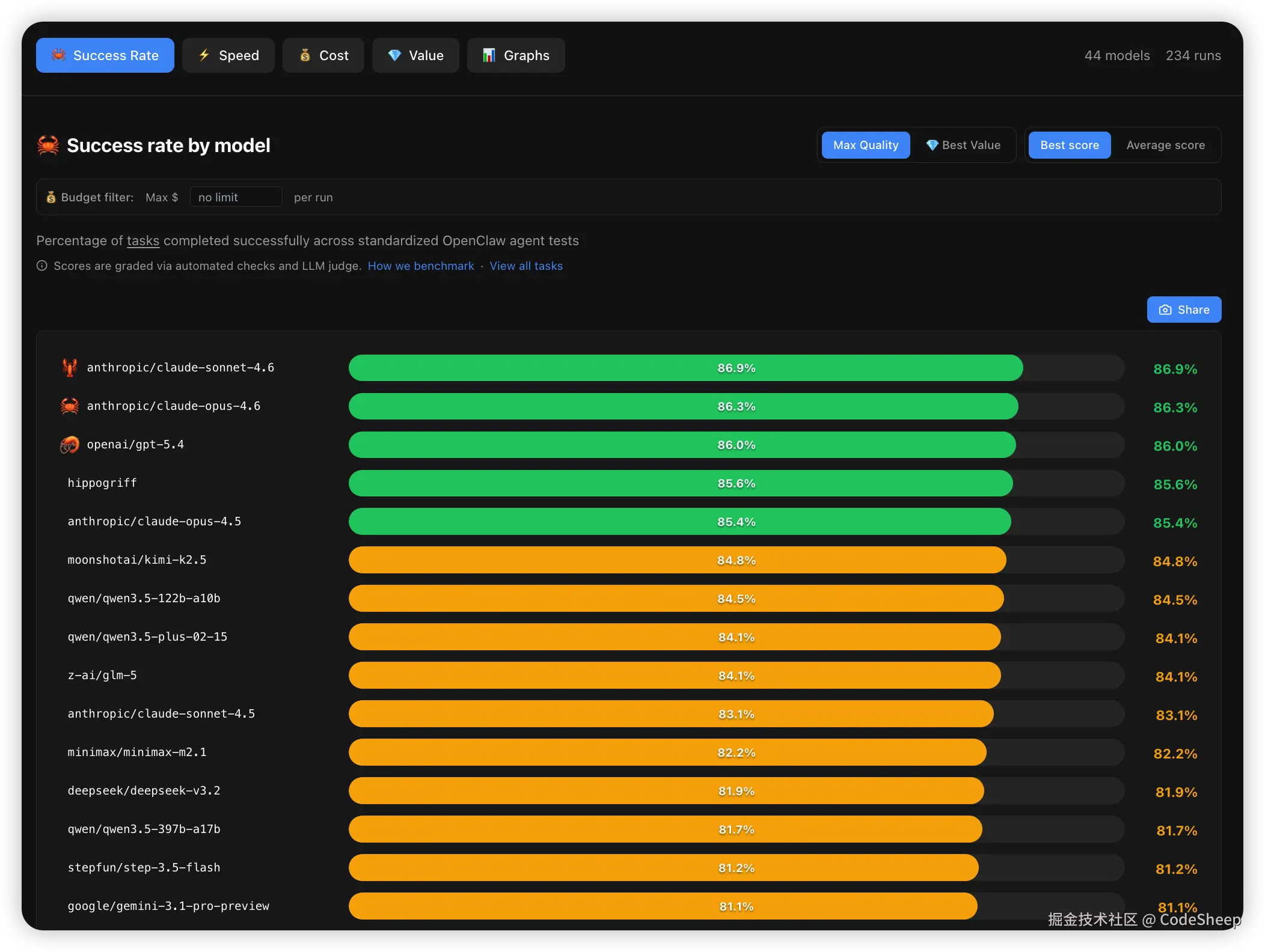Click the shrimp icon beside openai/gpt-5.4
Viewport: 1265px width, 952px height.
70,445
